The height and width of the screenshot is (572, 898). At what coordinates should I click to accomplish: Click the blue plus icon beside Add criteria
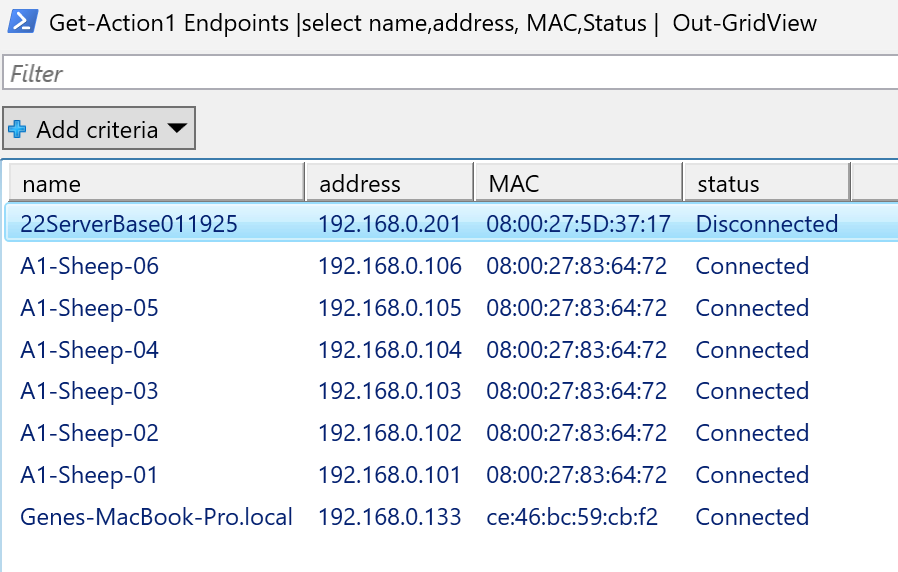(x=18, y=129)
